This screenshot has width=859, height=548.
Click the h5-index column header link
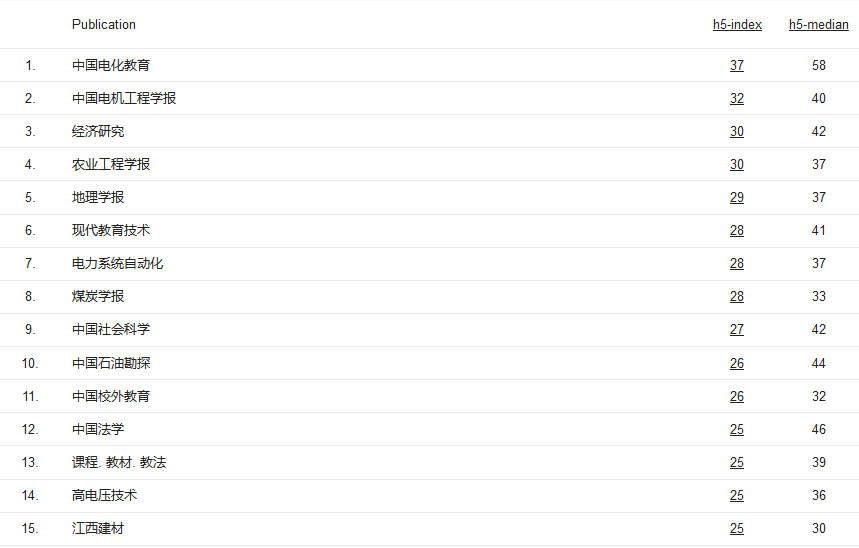(737, 25)
